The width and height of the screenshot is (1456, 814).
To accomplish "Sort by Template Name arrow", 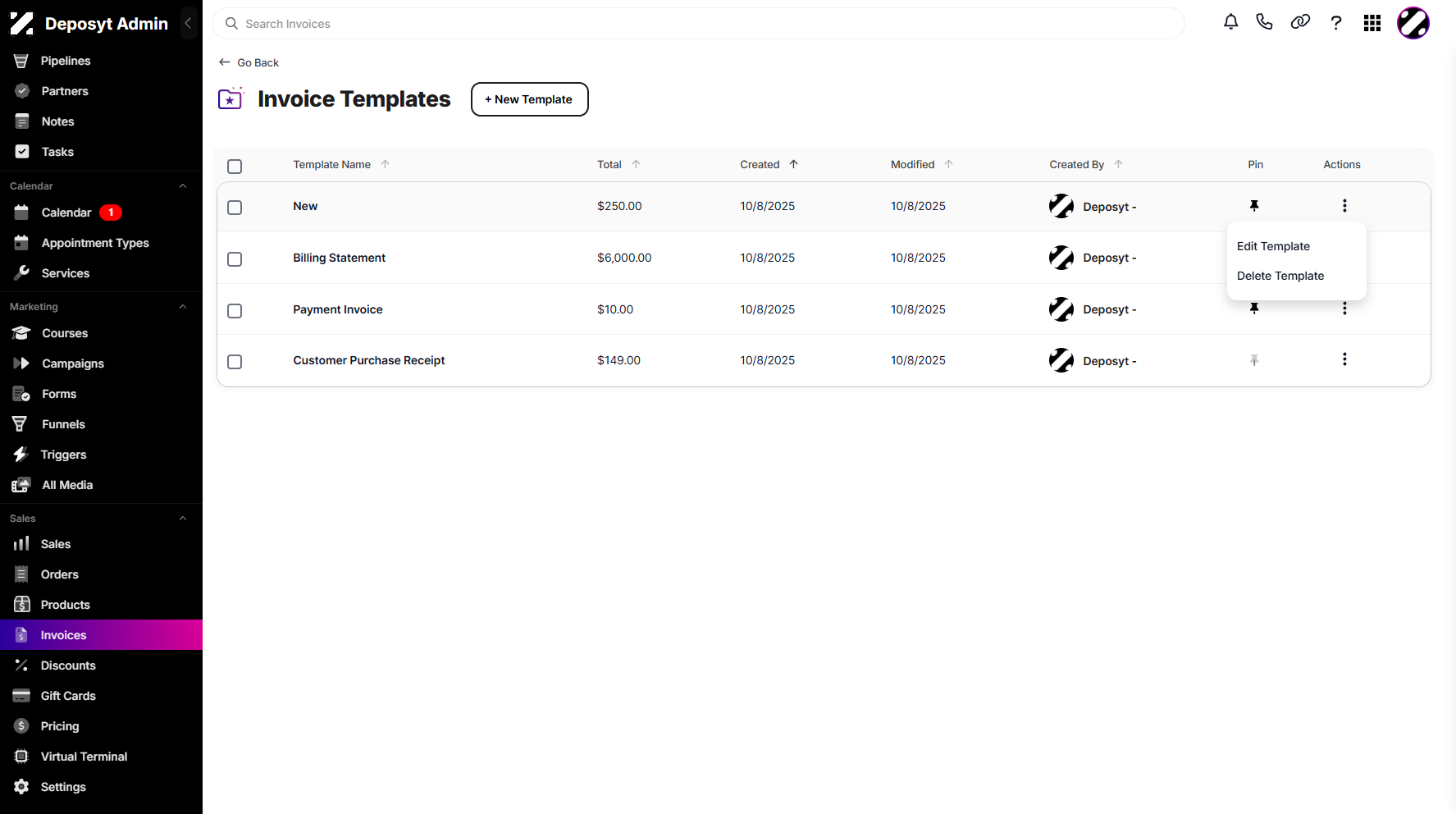I will [386, 164].
